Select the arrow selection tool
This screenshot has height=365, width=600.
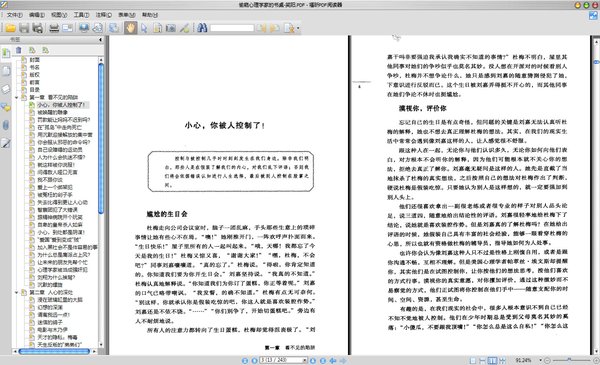coord(144,28)
